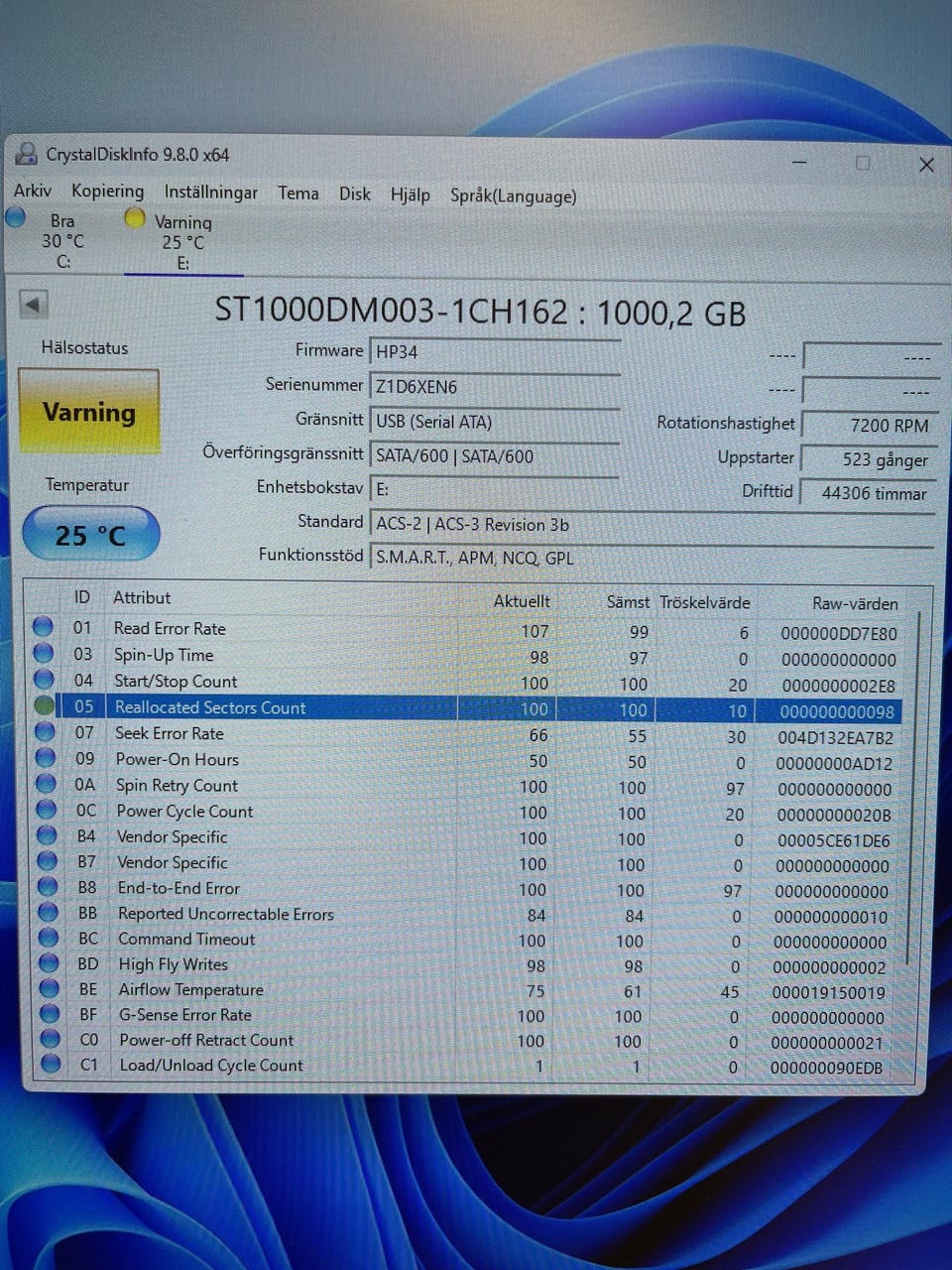This screenshot has width=952, height=1270.
Task: Click status icon for Power-On Hours
Action: [x=46, y=758]
